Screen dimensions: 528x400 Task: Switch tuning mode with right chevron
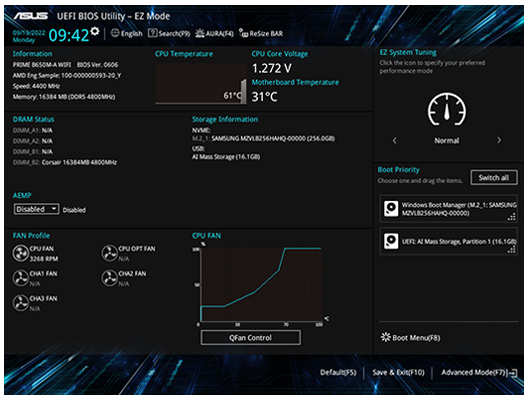(499, 140)
